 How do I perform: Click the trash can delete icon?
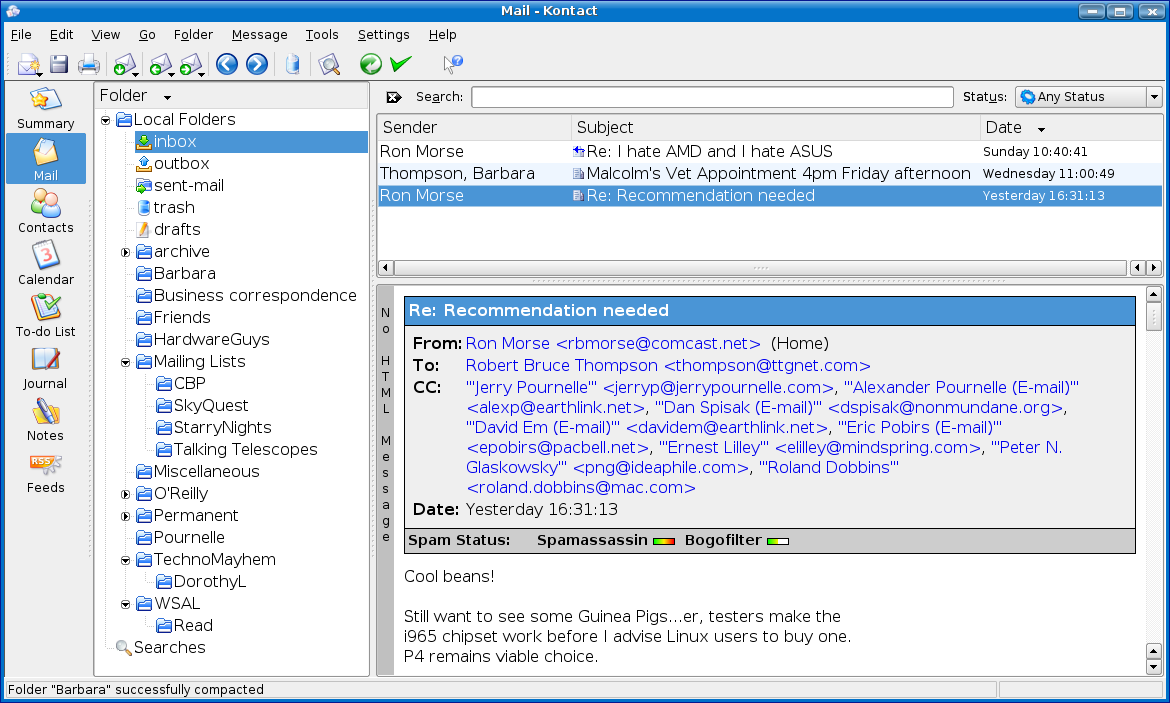292,65
